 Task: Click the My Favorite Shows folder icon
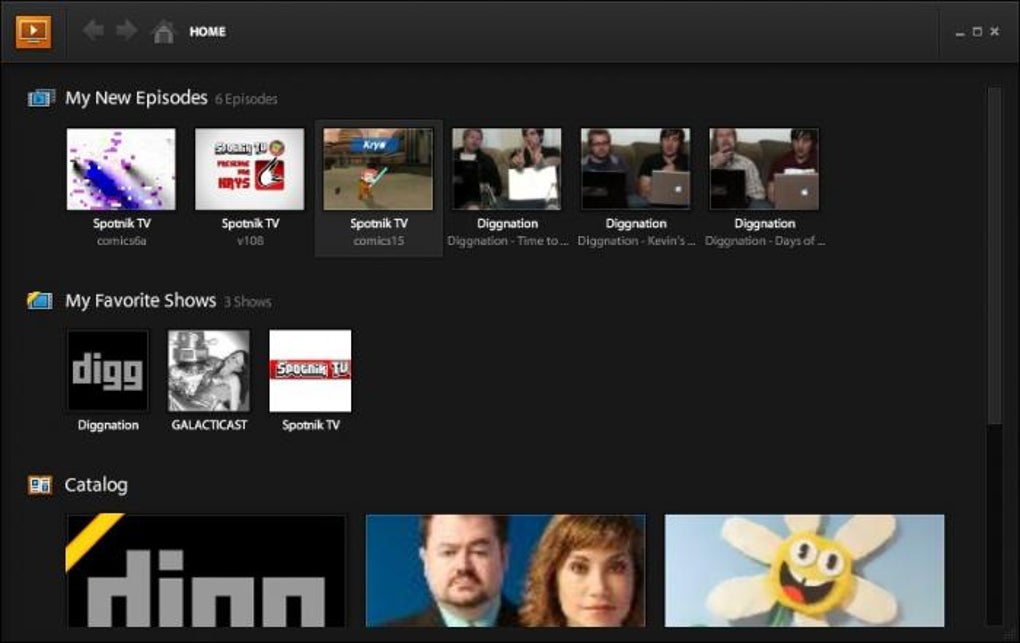pos(40,300)
